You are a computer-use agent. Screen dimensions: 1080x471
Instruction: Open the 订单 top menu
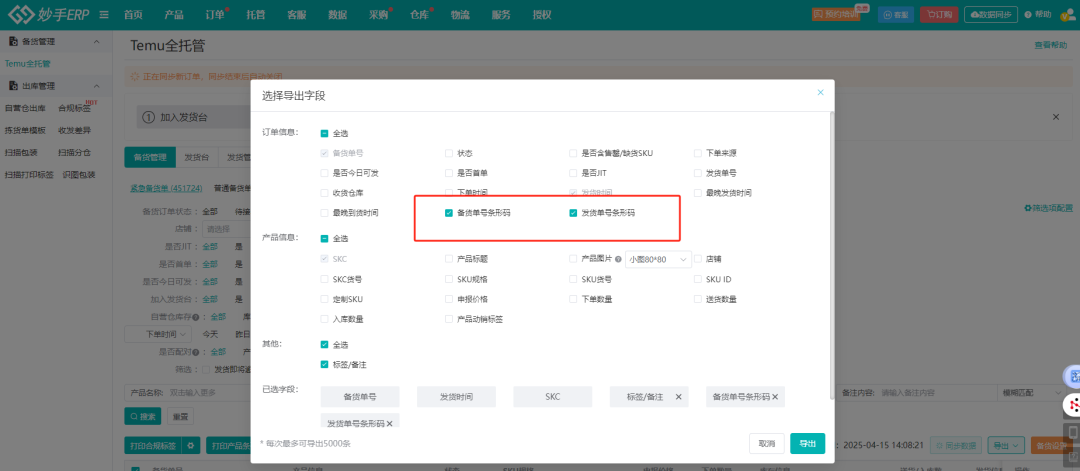[x=215, y=14]
